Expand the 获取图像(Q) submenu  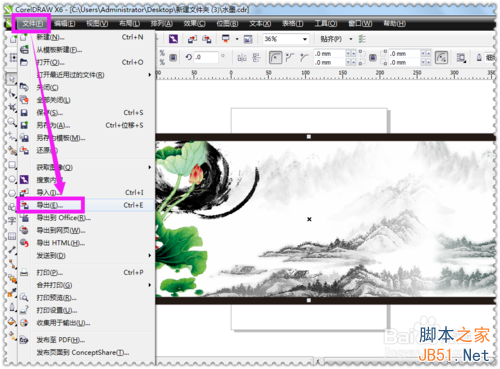(x=86, y=167)
